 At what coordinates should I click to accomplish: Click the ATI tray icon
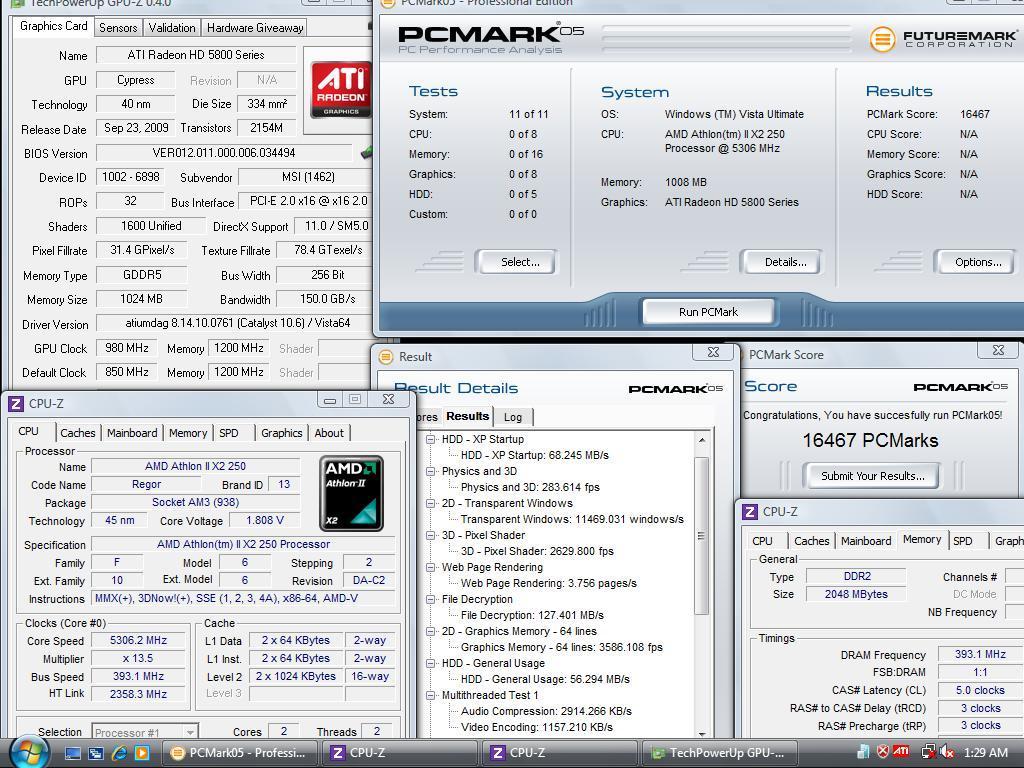pyautogui.click(x=901, y=752)
